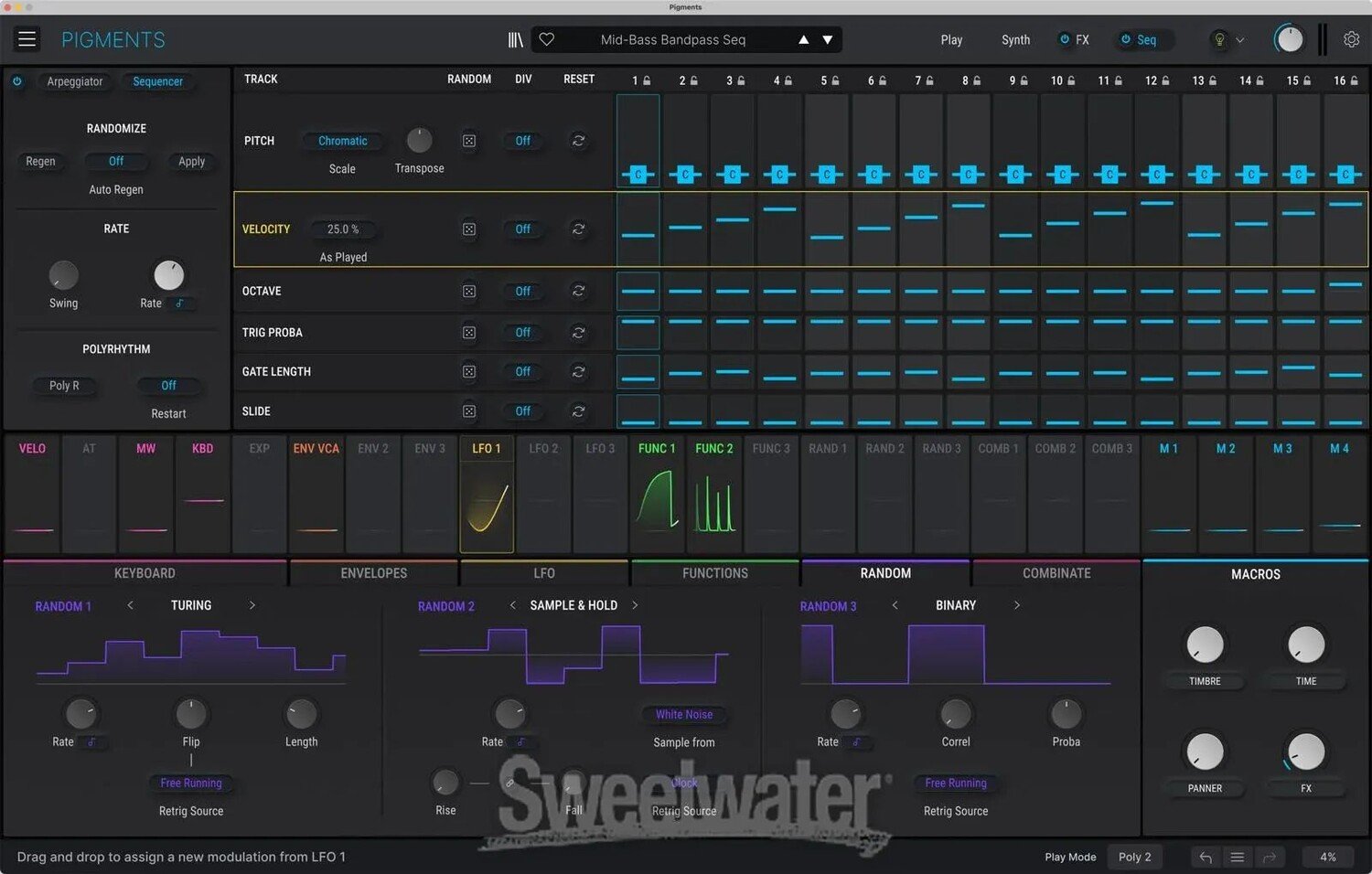Open the preset library browser icon
Viewport: 1372px width, 874px height.
516,39
